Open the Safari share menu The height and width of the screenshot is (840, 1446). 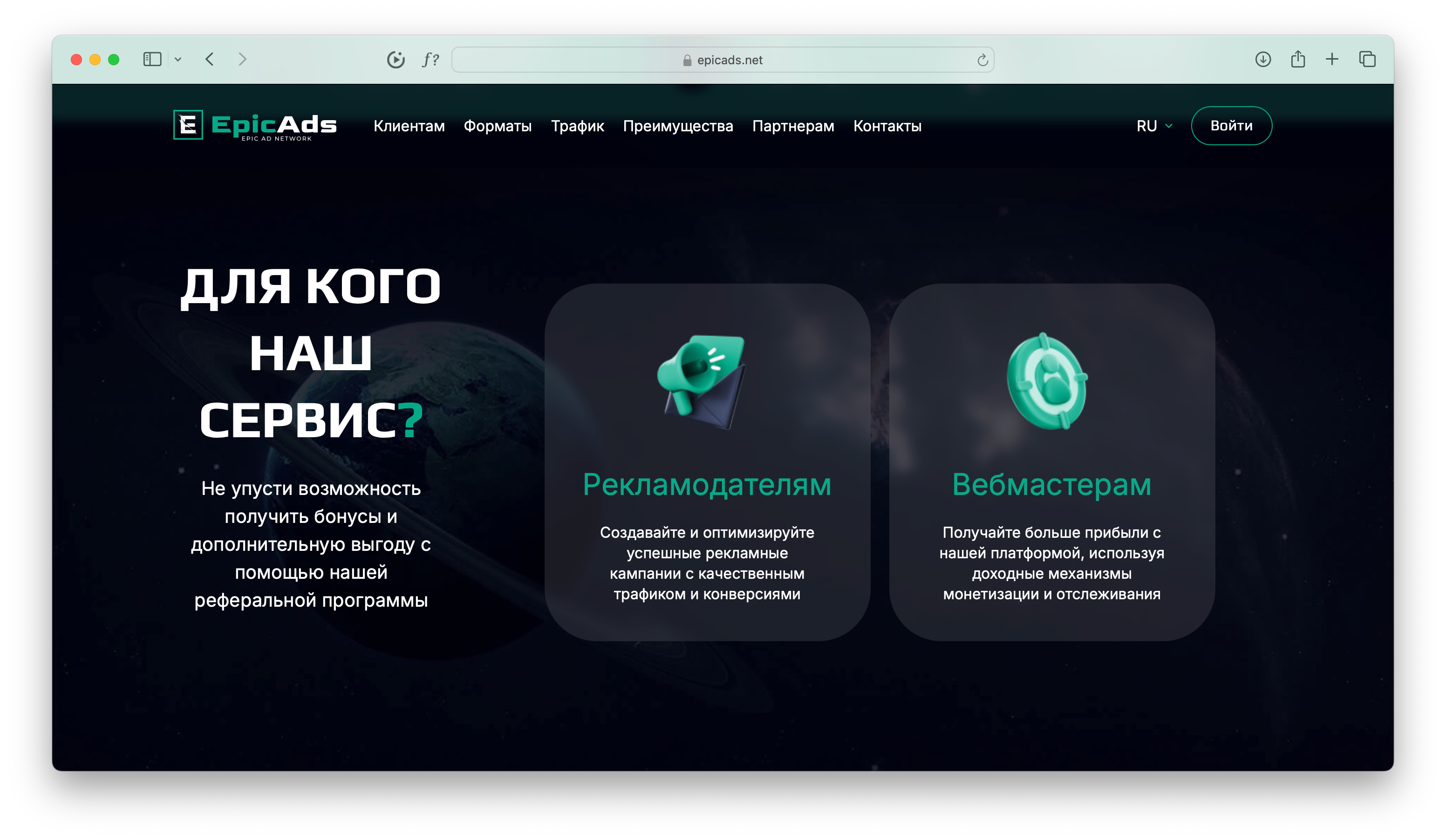(1298, 59)
